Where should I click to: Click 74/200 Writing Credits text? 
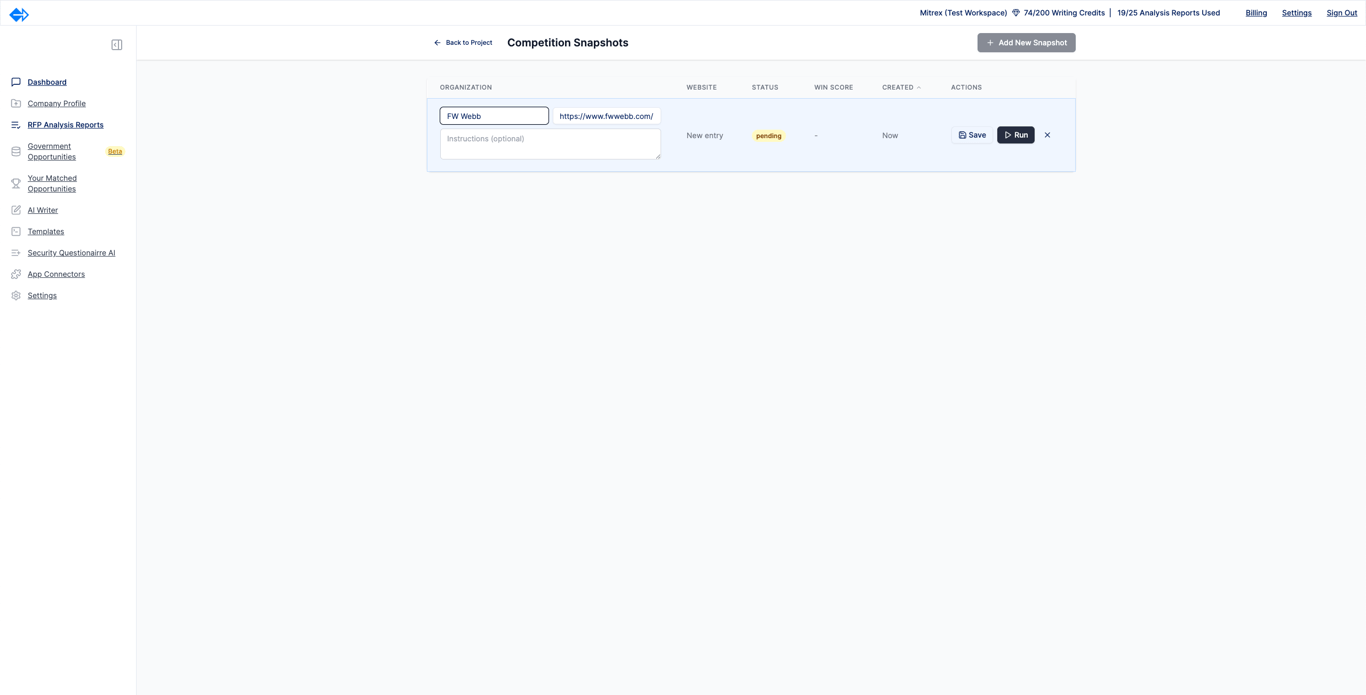coord(1064,13)
